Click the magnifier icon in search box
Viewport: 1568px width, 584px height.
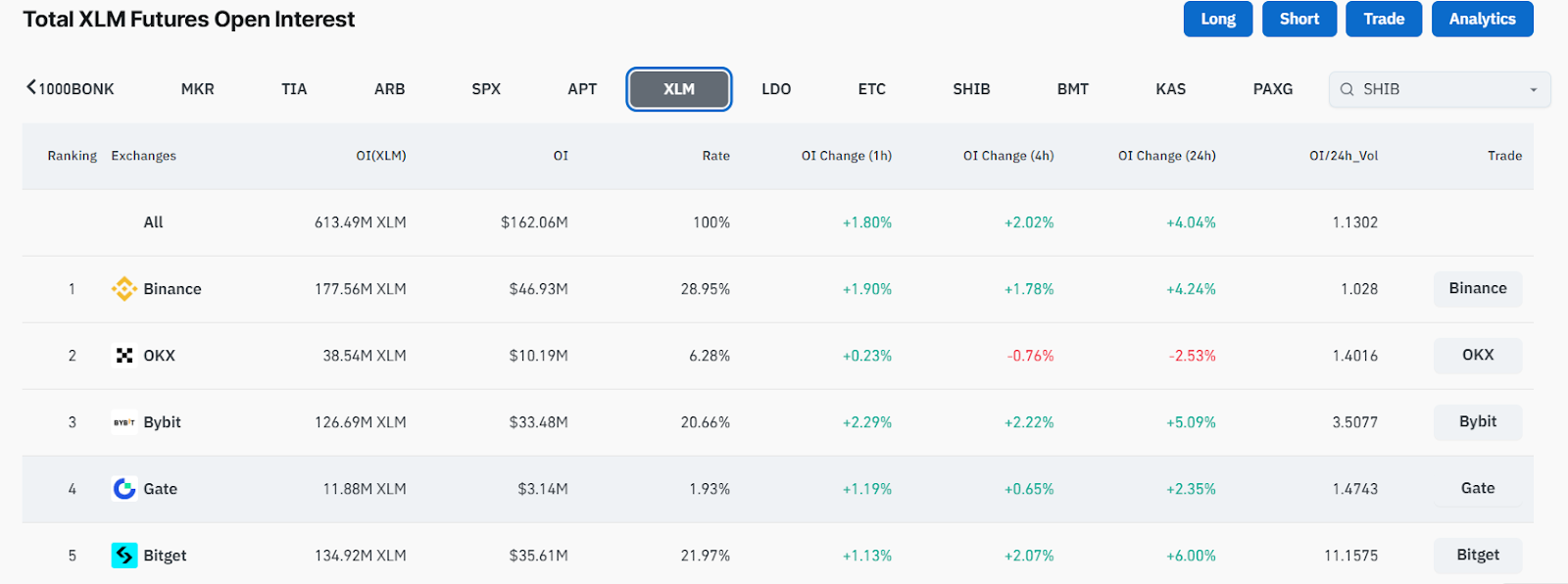pyautogui.click(x=1347, y=89)
